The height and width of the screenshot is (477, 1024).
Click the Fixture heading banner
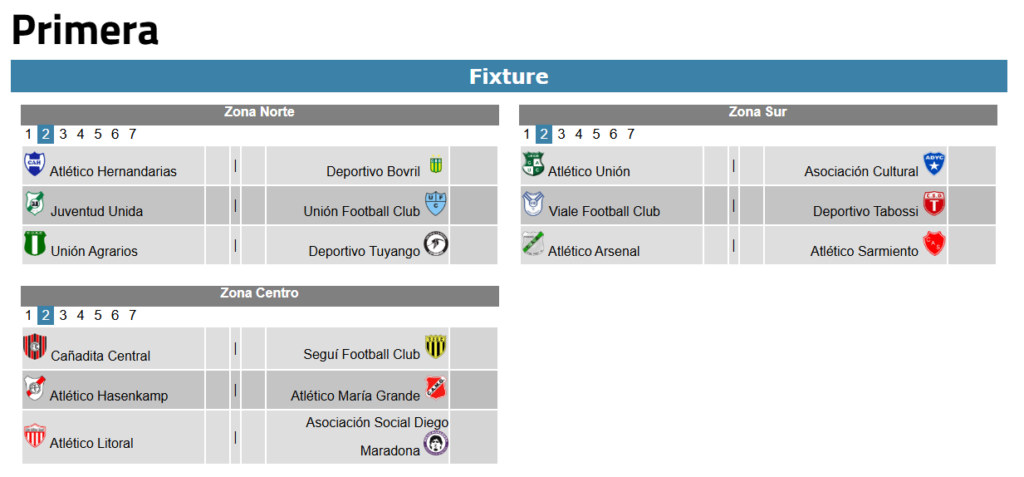point(509,76)
